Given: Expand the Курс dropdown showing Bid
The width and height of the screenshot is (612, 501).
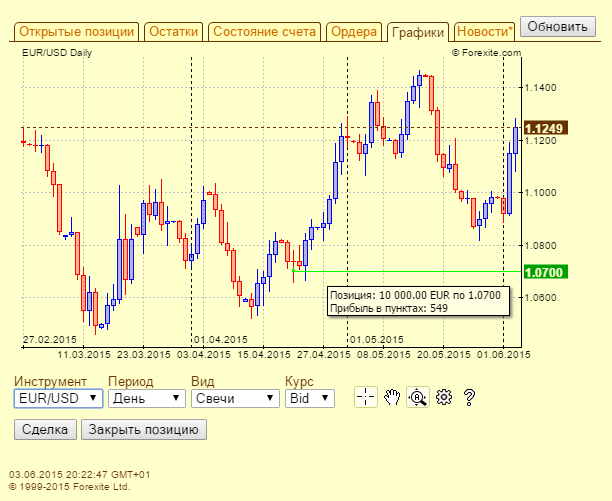Looking at the screenshot, I should 309,398.
